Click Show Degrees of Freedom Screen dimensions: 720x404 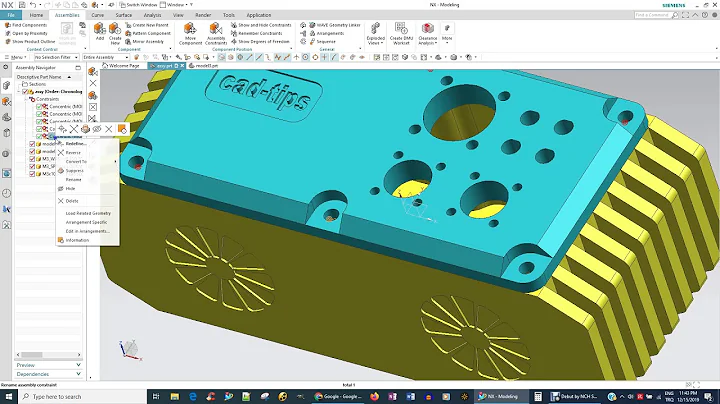(260, 41)
